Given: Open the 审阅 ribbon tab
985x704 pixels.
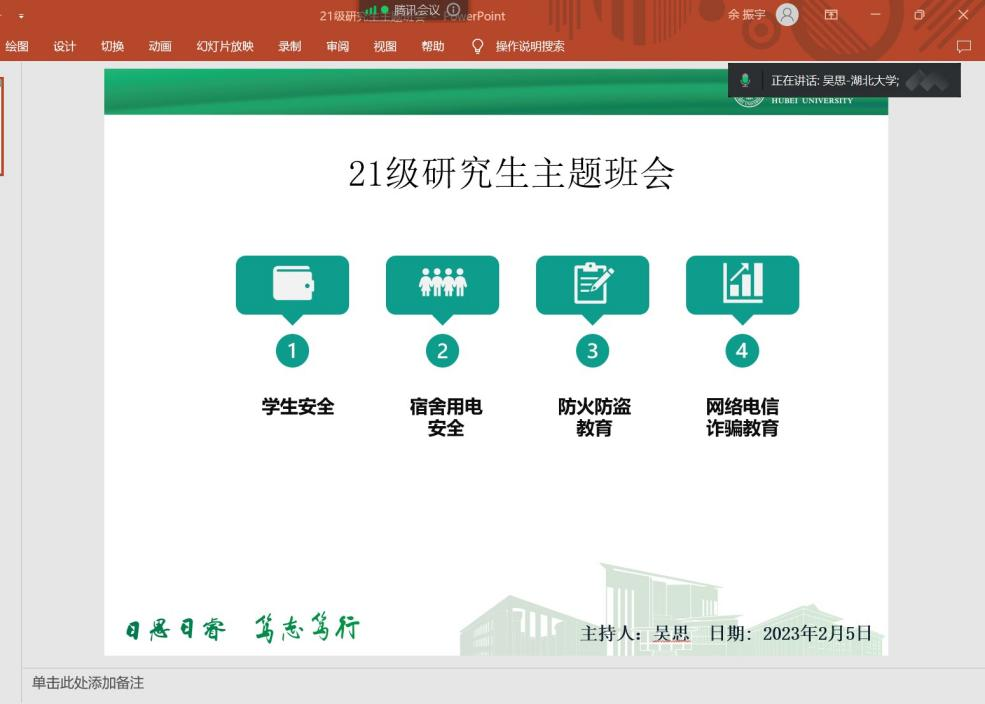Looking at the screenshot, I should tap(337, 46).
